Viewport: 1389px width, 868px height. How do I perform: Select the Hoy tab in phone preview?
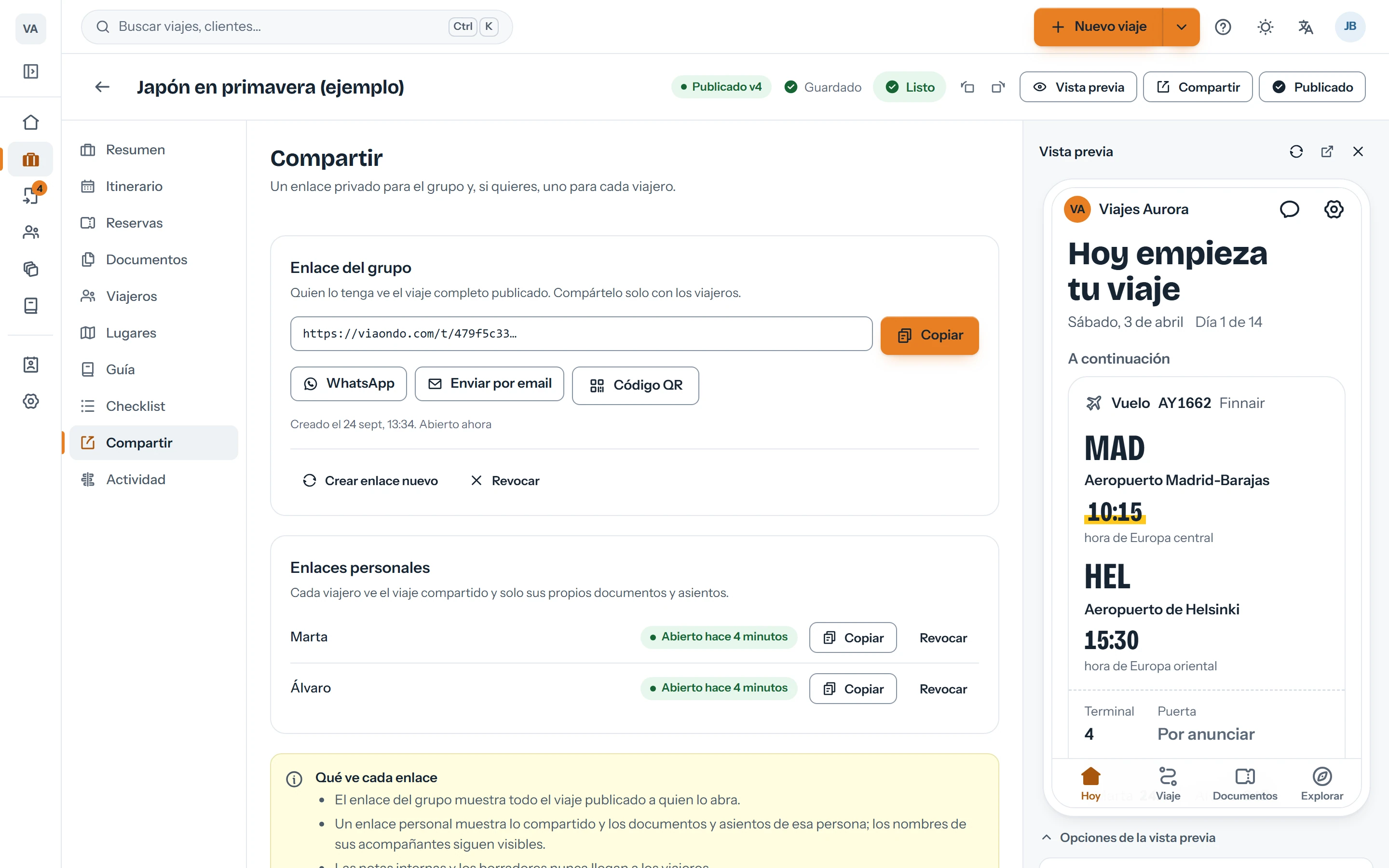[x=1090, y=783]
